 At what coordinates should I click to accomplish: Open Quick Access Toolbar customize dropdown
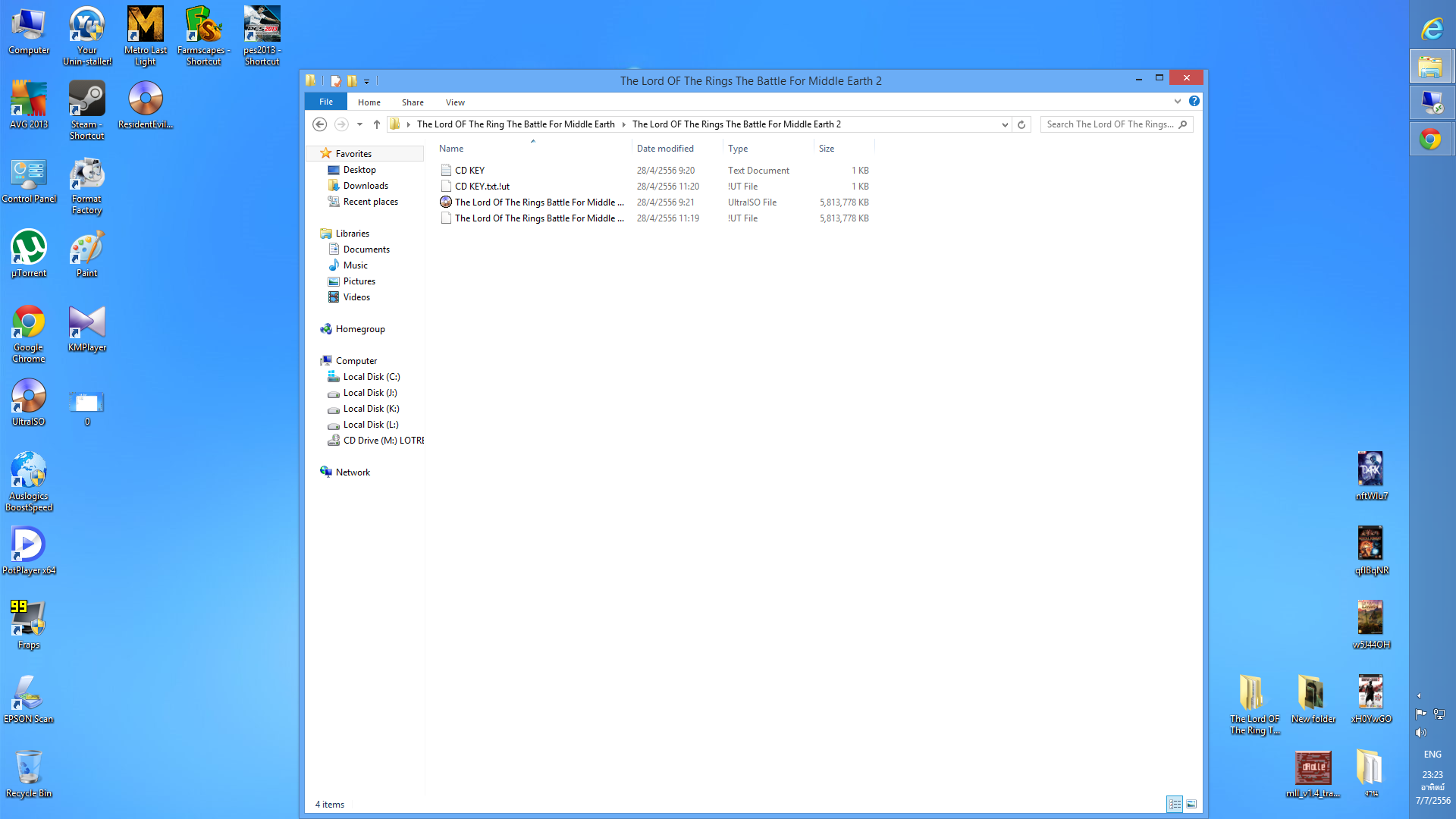367,81
